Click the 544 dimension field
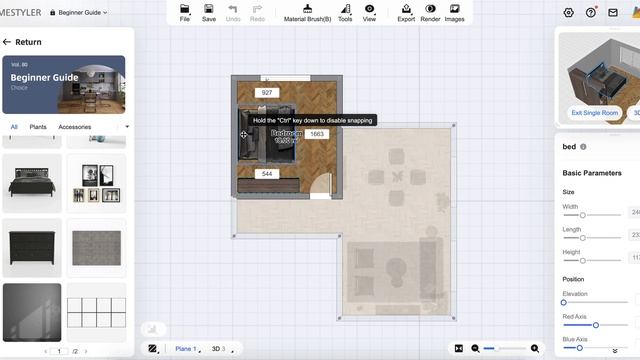 [x=267, y=174]
